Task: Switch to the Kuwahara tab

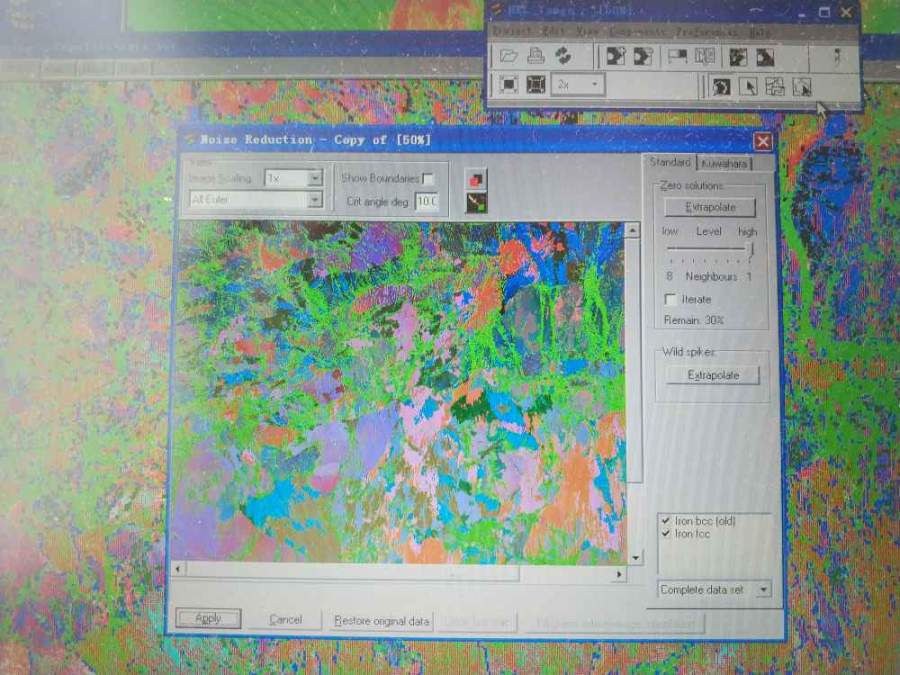Action: 724,164
